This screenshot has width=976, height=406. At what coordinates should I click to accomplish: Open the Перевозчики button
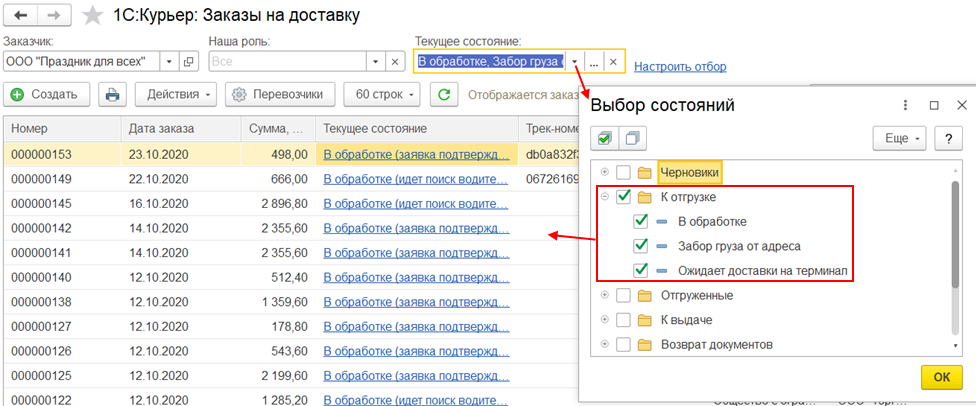point(280,95)
